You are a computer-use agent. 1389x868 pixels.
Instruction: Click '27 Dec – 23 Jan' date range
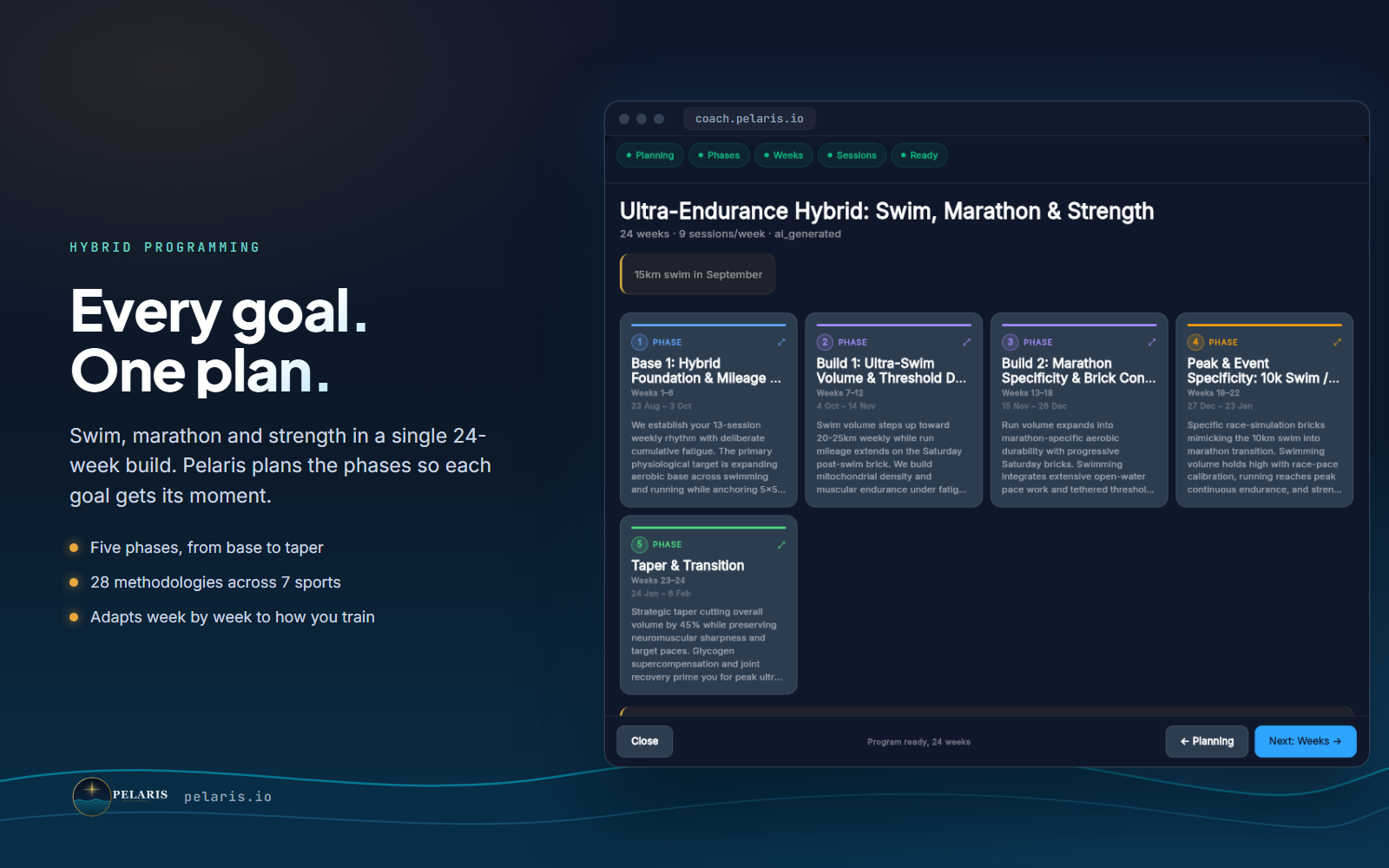point(1220,406)
